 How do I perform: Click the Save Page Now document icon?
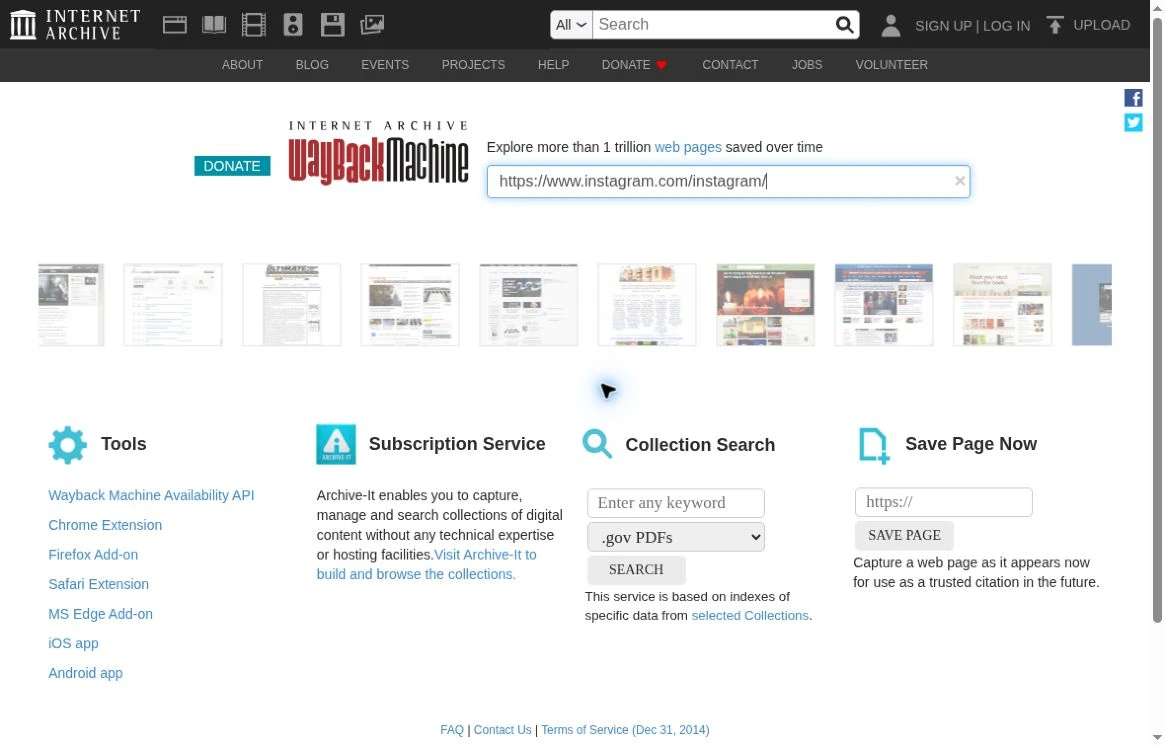tap(874, 446)
